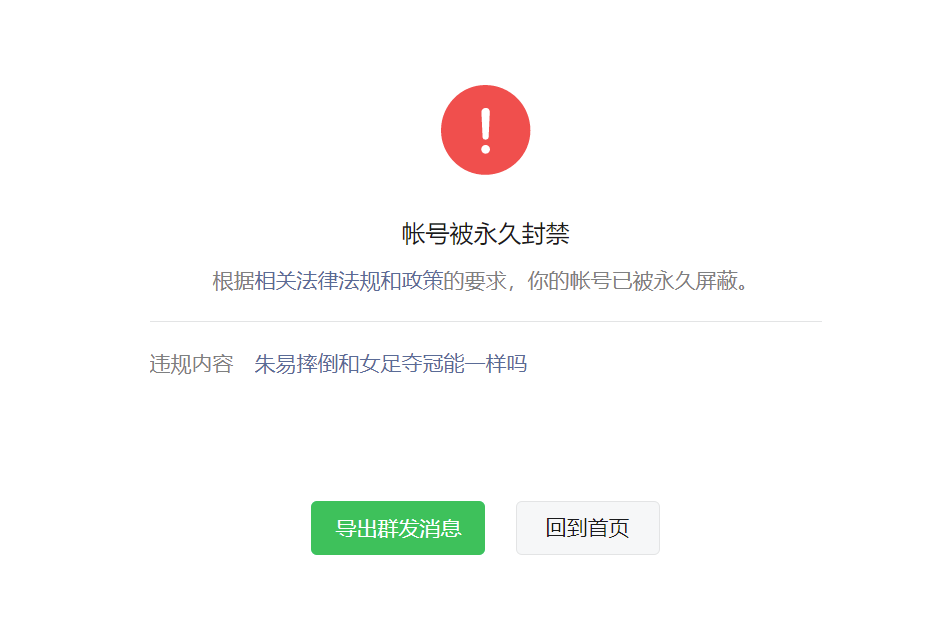Click the 朱易摔倒 violation title link

[x=296, y=364]
